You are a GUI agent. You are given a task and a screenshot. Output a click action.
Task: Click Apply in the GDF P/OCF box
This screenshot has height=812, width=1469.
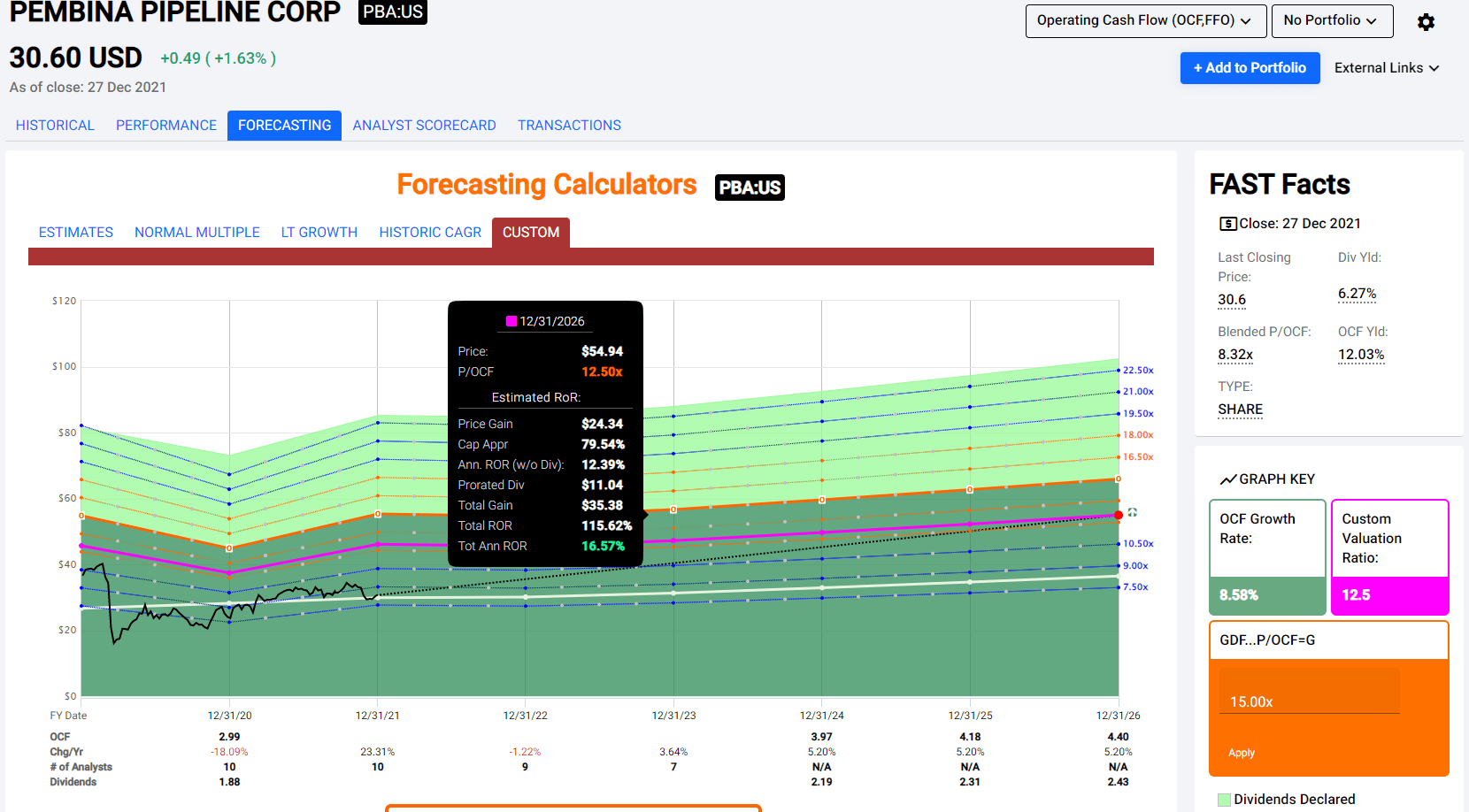pyautogui.click(x=1242, y=753)
